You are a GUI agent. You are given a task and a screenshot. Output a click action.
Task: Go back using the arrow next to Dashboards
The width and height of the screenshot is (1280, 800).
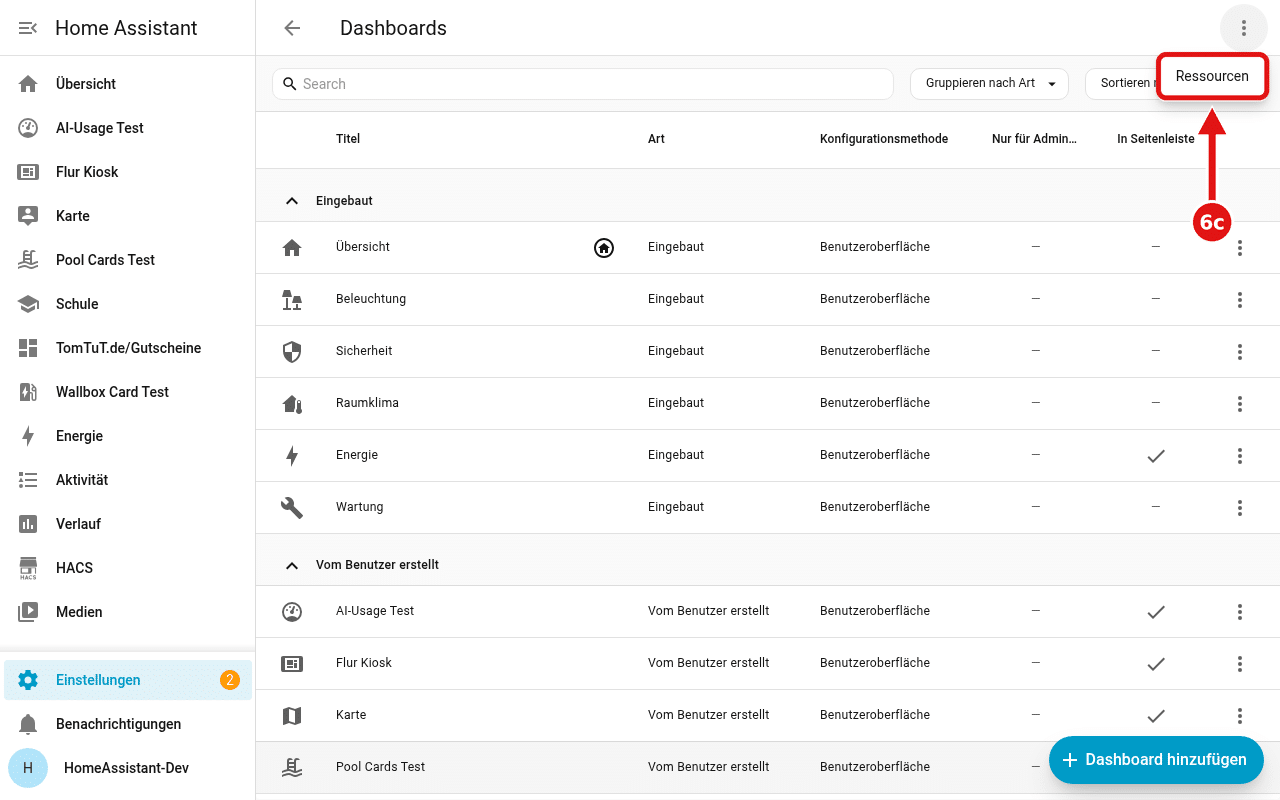click(x=292, y=28)
